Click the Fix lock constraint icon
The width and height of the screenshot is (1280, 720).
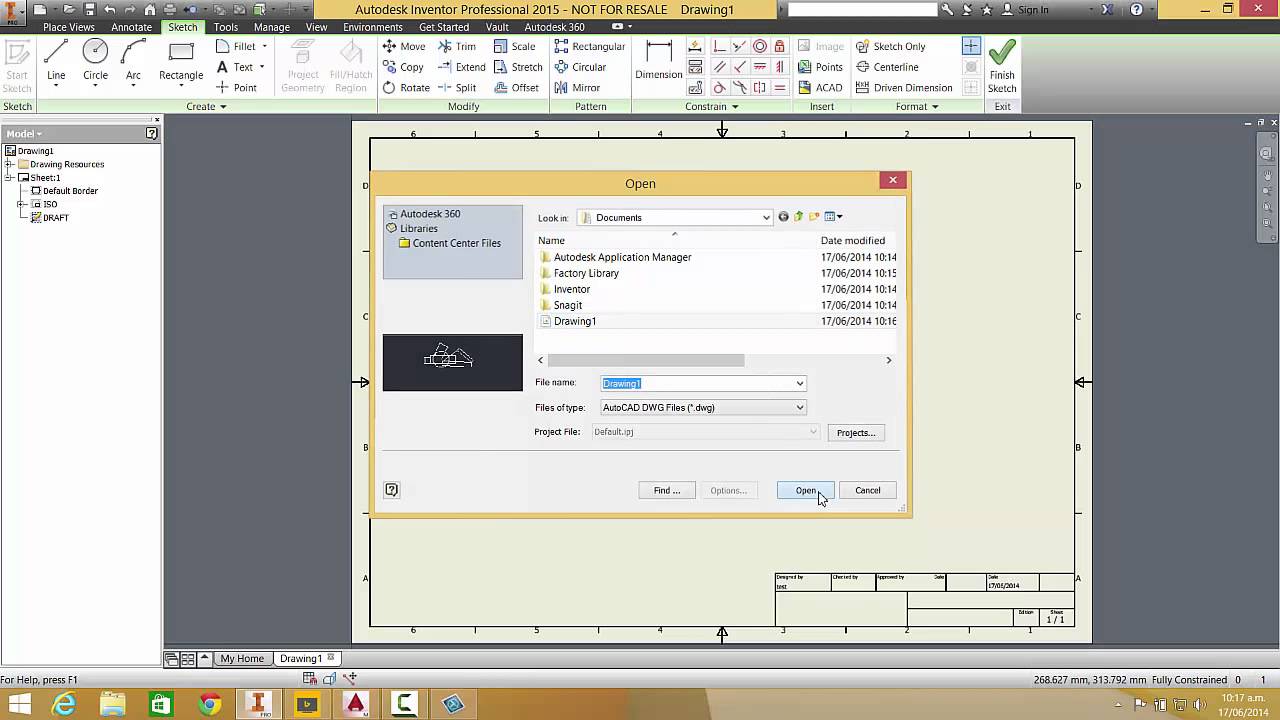point(779,46)
